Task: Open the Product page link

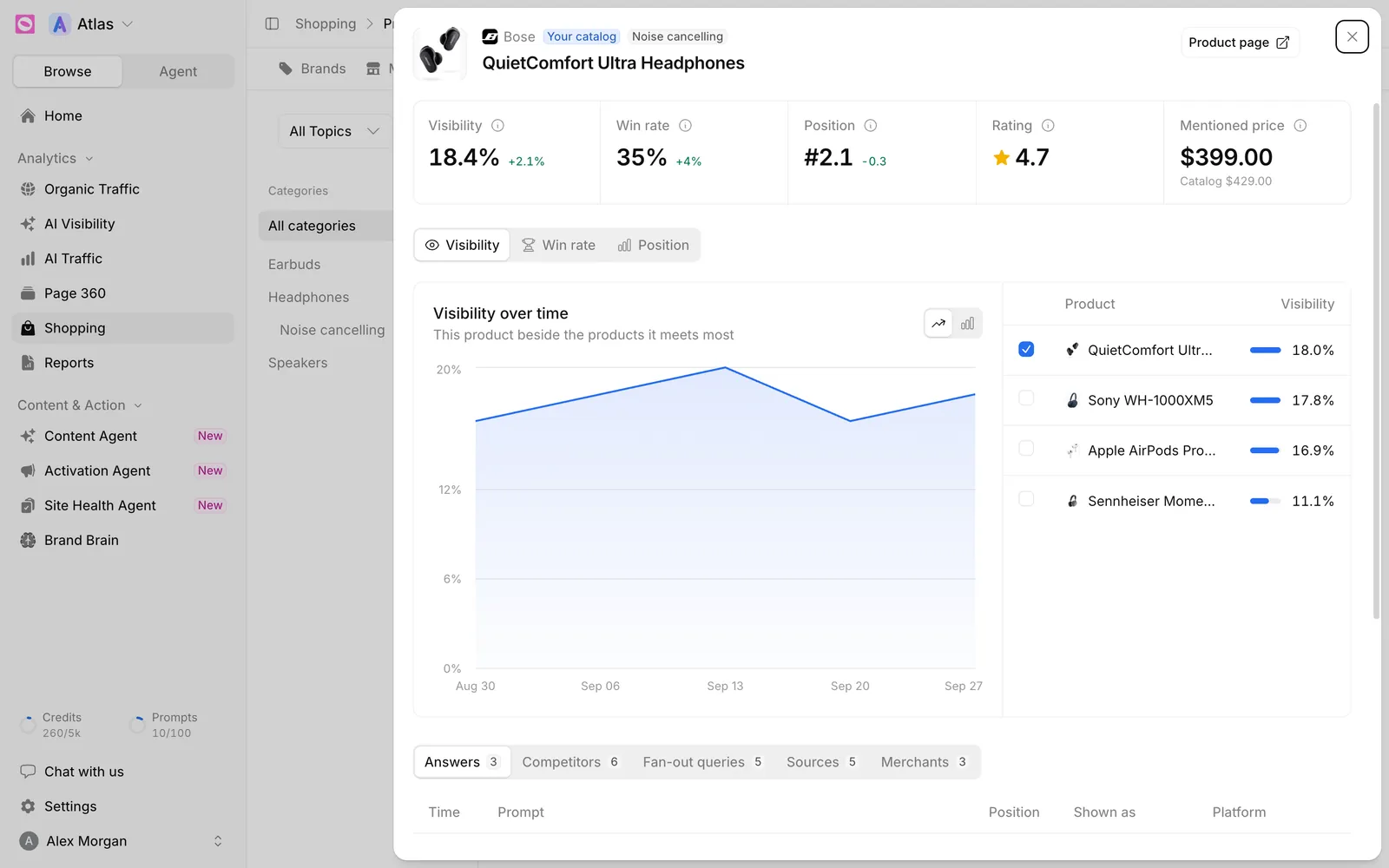Action: point(1240,43)
